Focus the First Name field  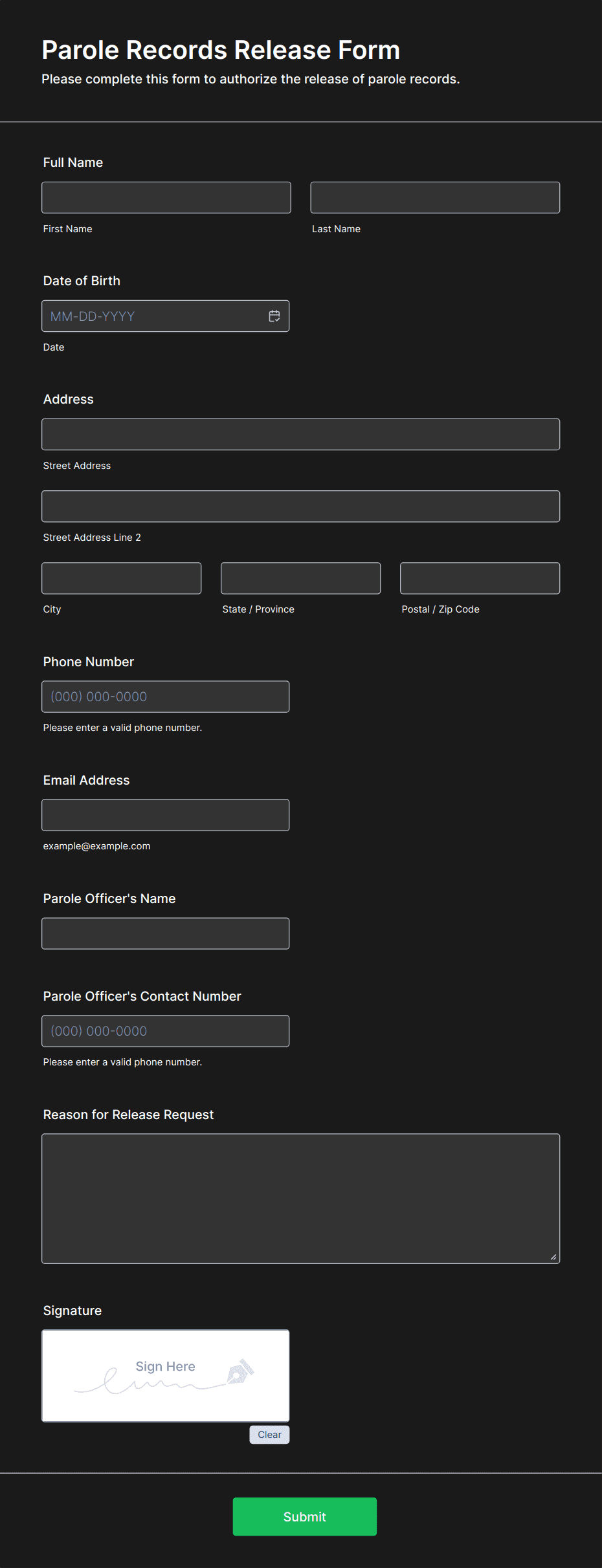point(166,197)
